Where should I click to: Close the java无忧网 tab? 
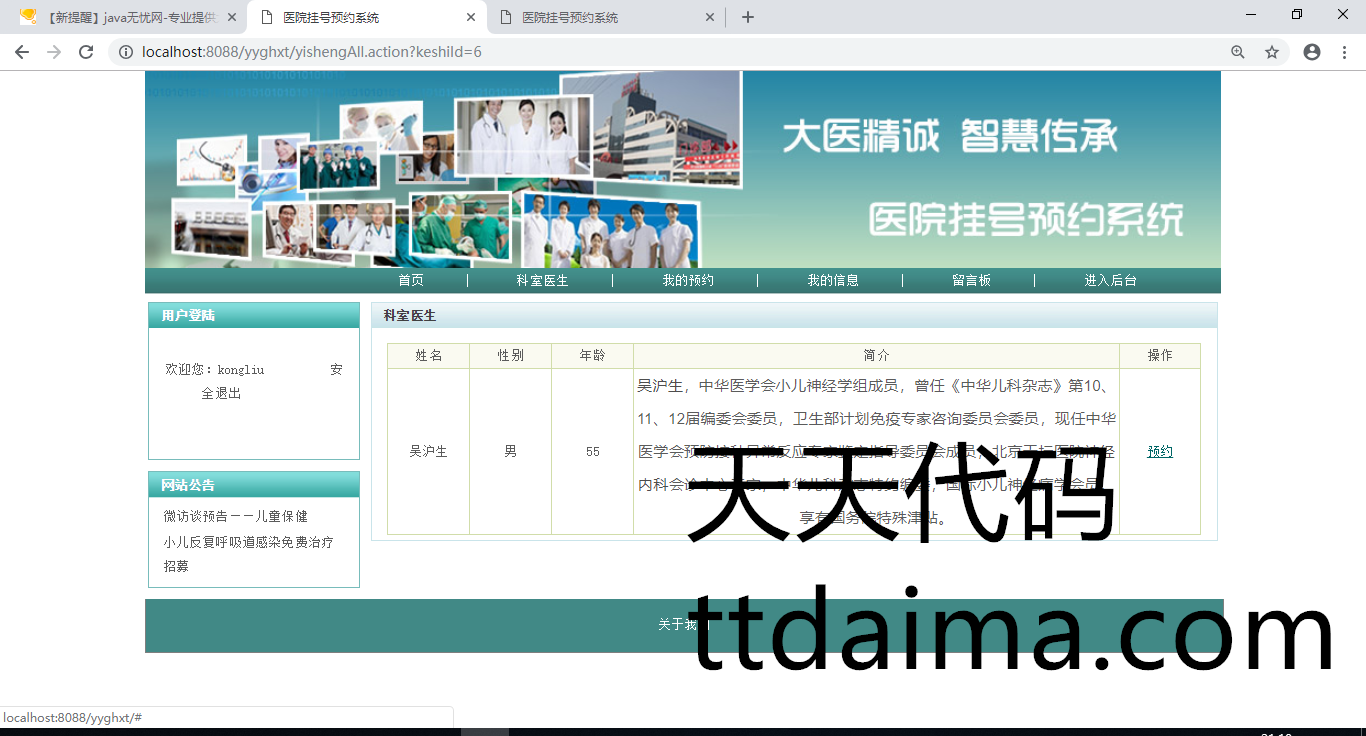[232, 17]
